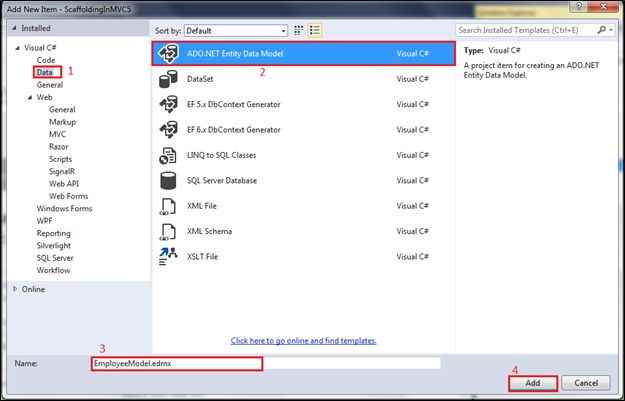Screen dimensions: 625x401
Task: Select the Web API category
Action: coord(64,184)
